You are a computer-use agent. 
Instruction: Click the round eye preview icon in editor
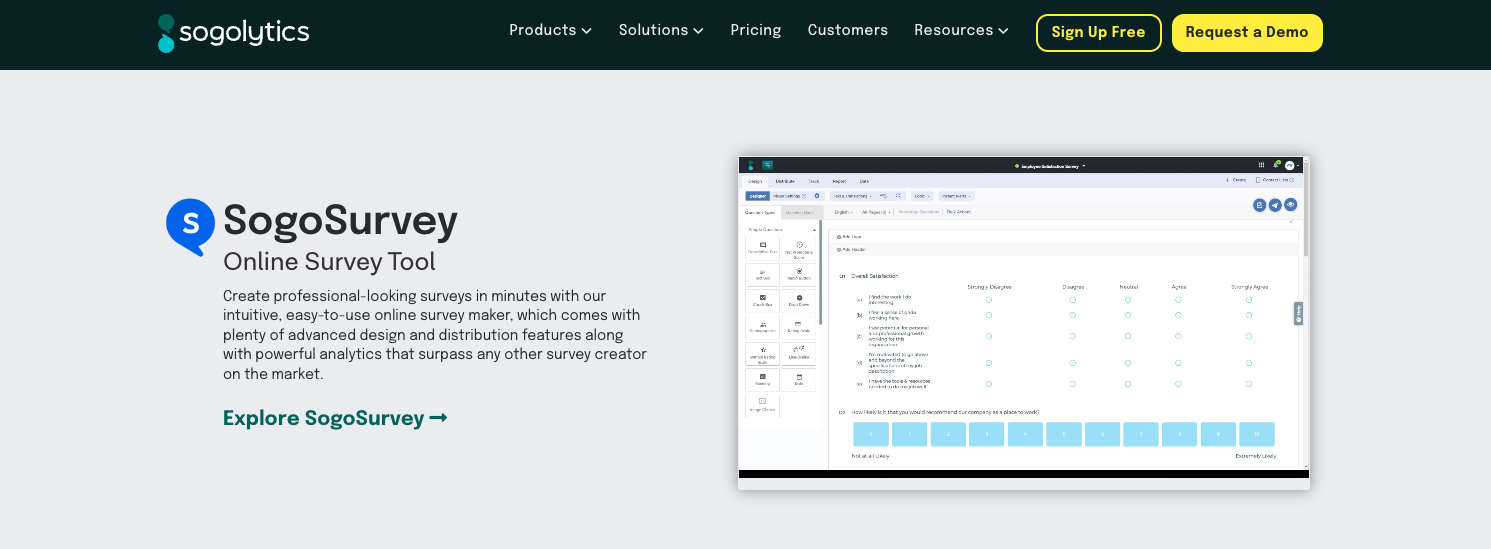(1290, 204)
